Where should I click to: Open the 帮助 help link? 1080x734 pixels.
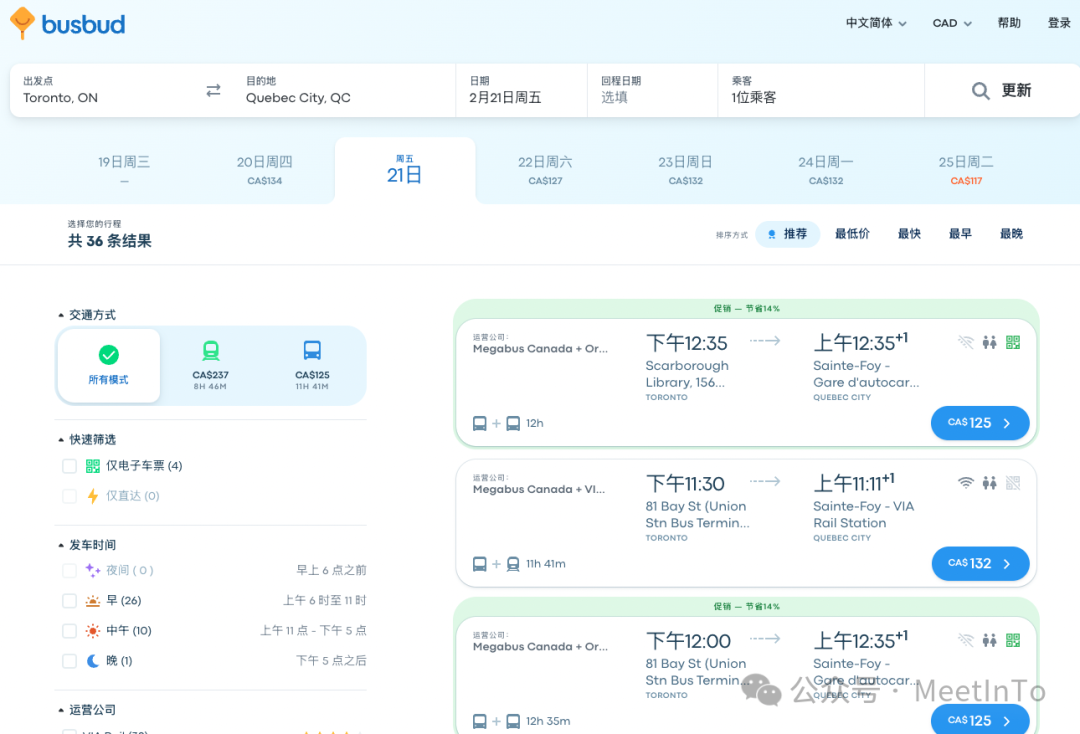[1009, 23]
